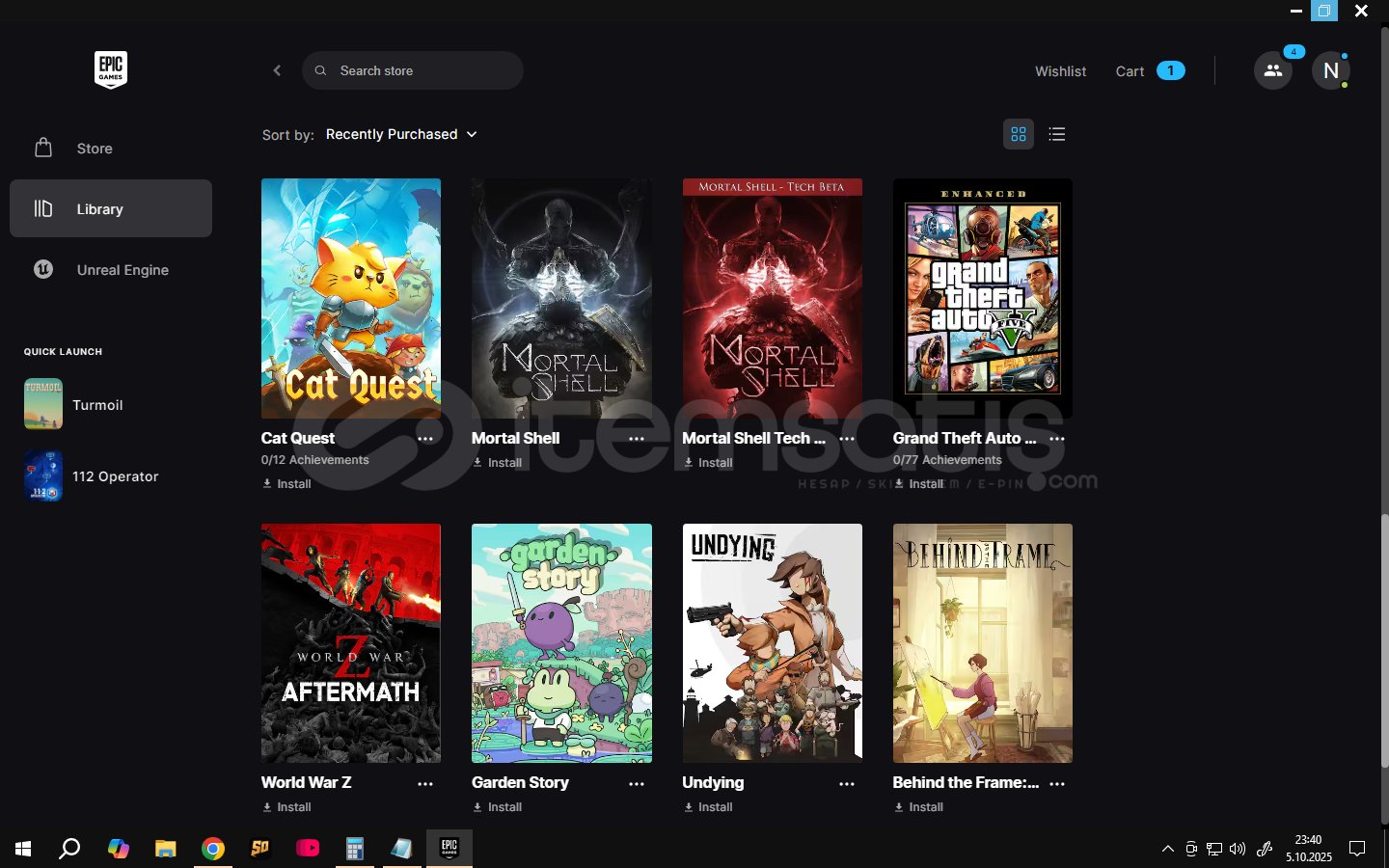Open Mortal Shell Tech Beta cover art
The height and width of the screenshot is (868, 1389).
773,298
